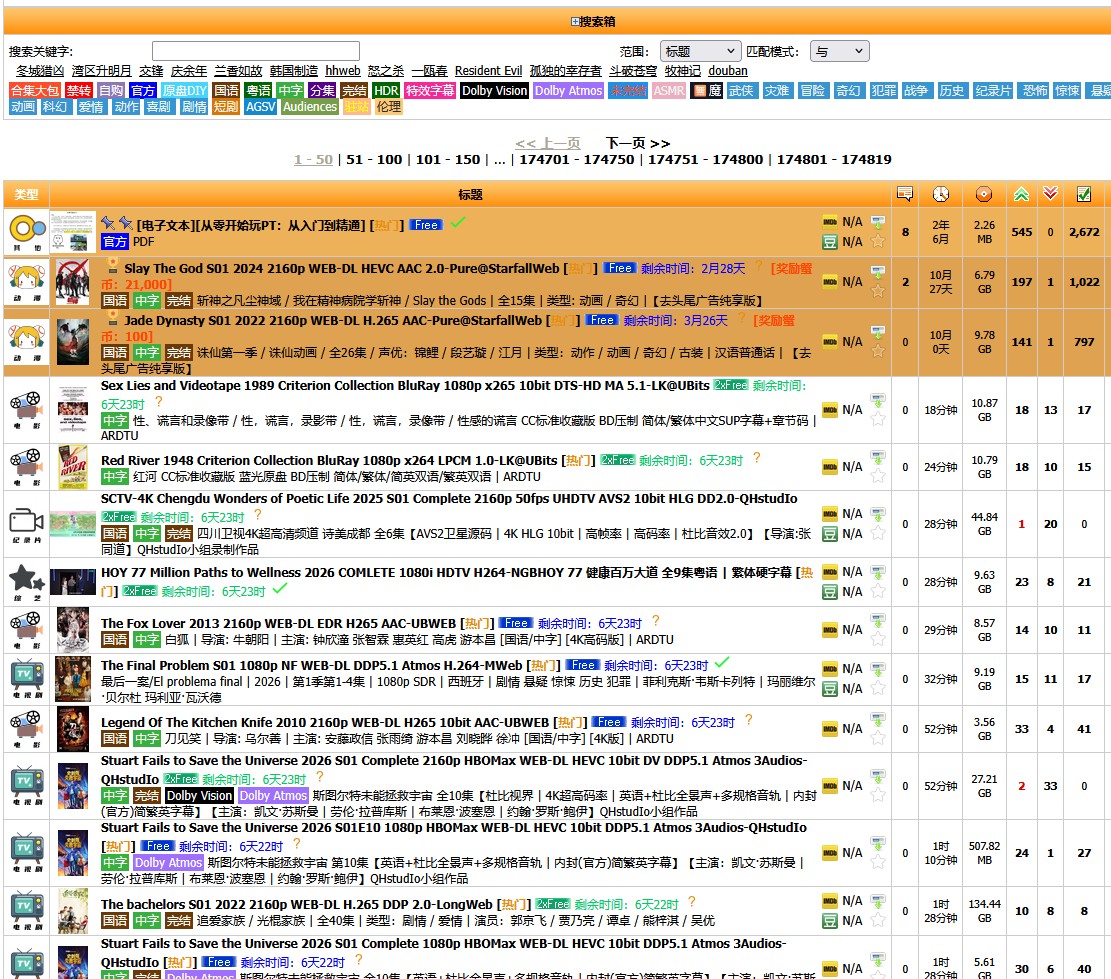1111x979 pixels.
Task: Toggle bookmark star for The Fox Lover
Action: (878, 640)
